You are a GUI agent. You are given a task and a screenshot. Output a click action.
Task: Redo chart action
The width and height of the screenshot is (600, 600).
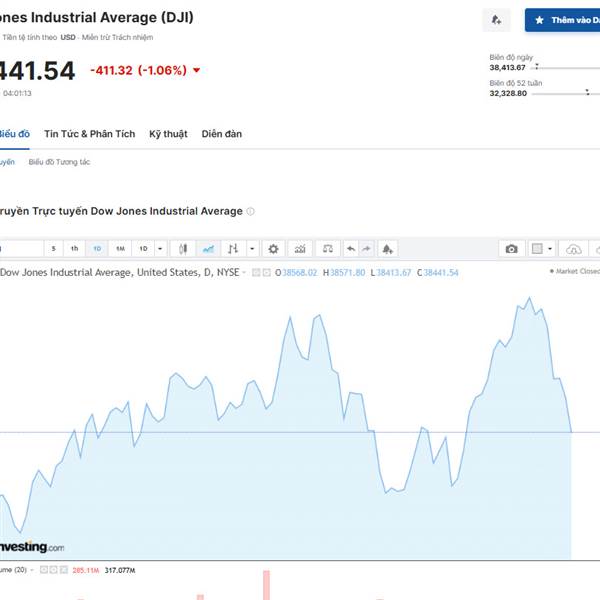367,249
